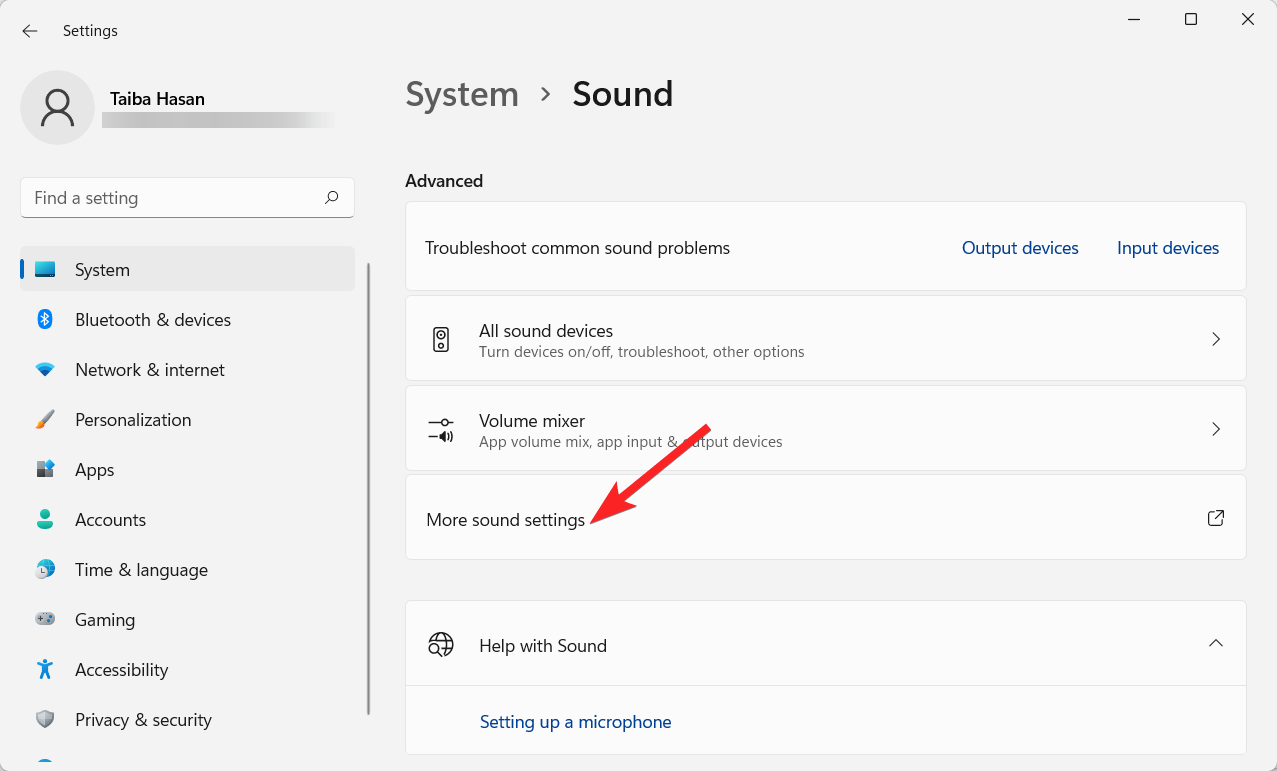
Task: Click 'Turn devices on/off, troubleshoot, other options' text
Action: 642,352
